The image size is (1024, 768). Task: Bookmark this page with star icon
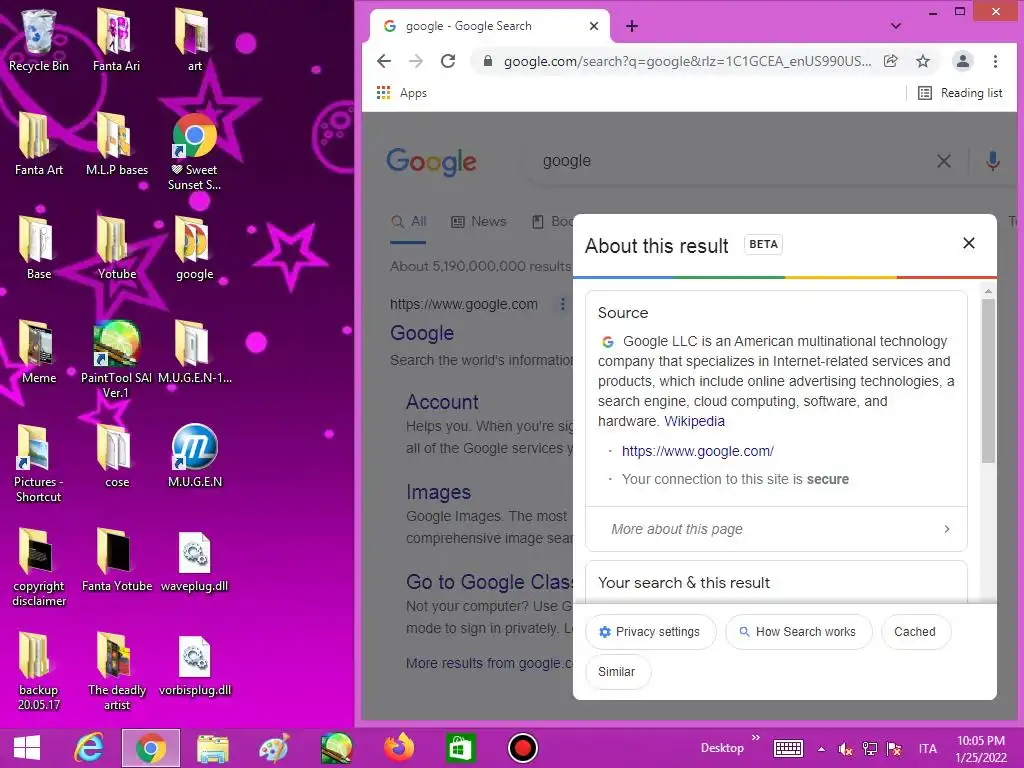[923, 61]
